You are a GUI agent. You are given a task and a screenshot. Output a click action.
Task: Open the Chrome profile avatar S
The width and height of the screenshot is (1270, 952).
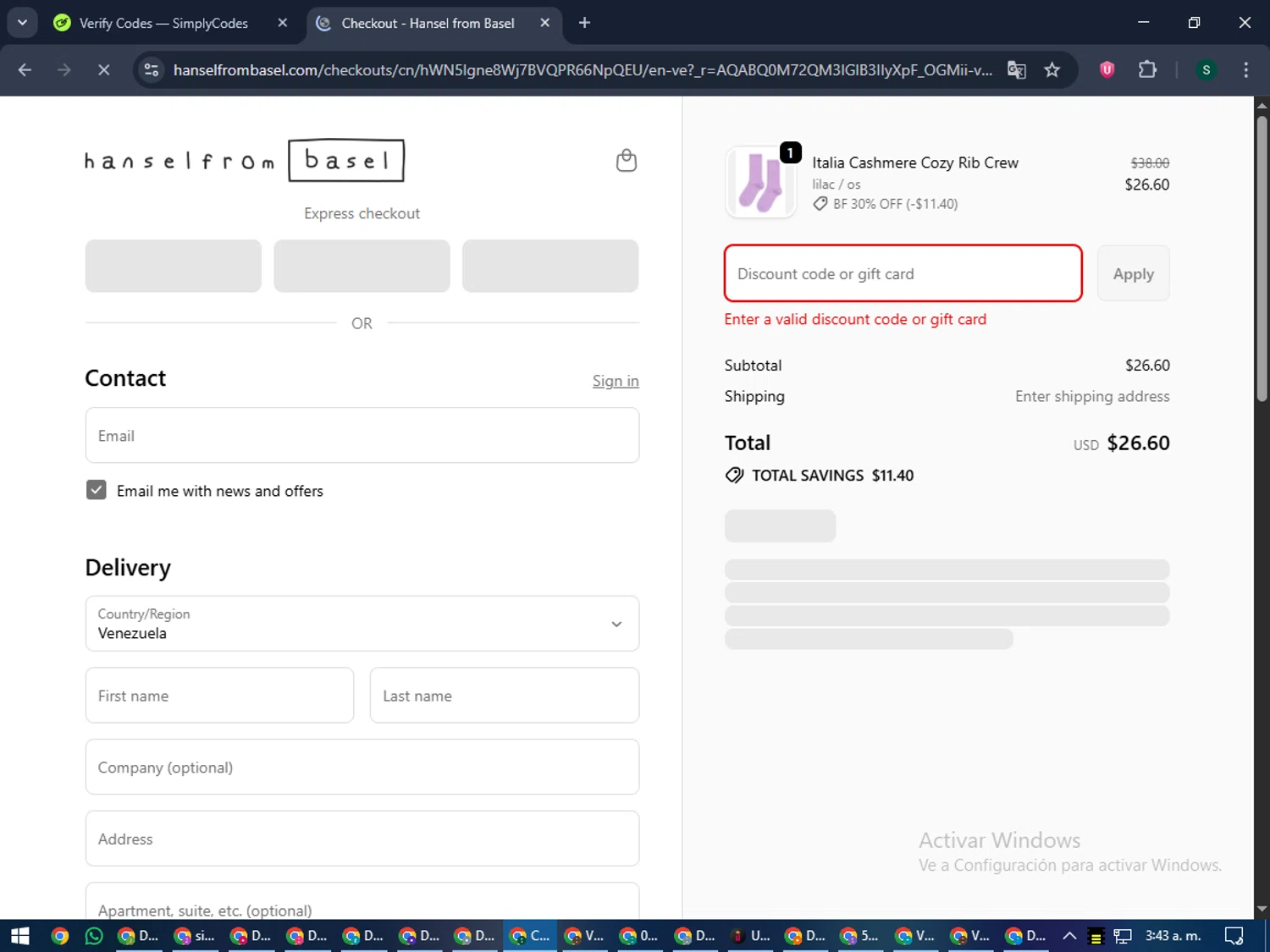pyautogui.click(x=1206, y=70)
